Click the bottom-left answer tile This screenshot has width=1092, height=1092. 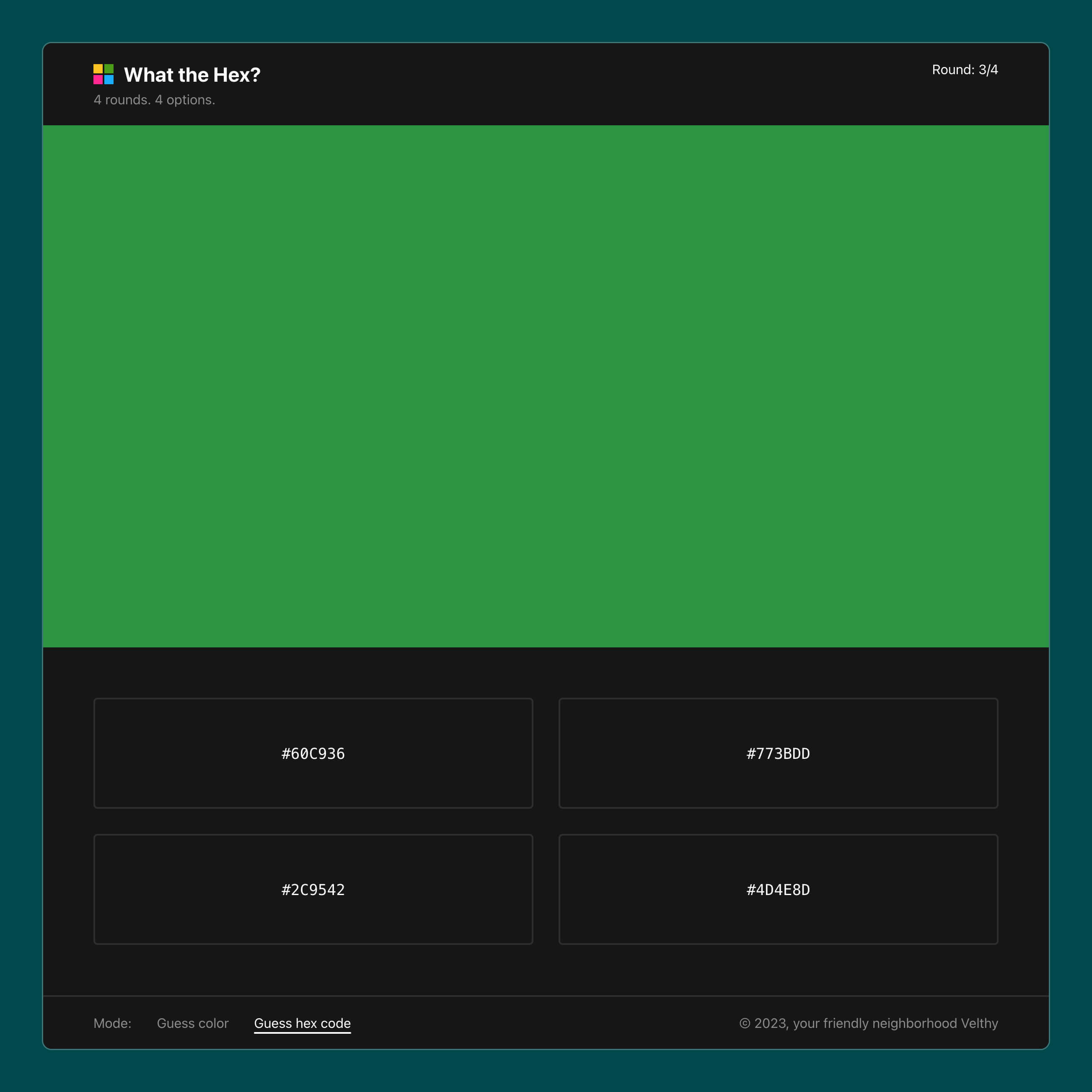click(x=313, y=889)
